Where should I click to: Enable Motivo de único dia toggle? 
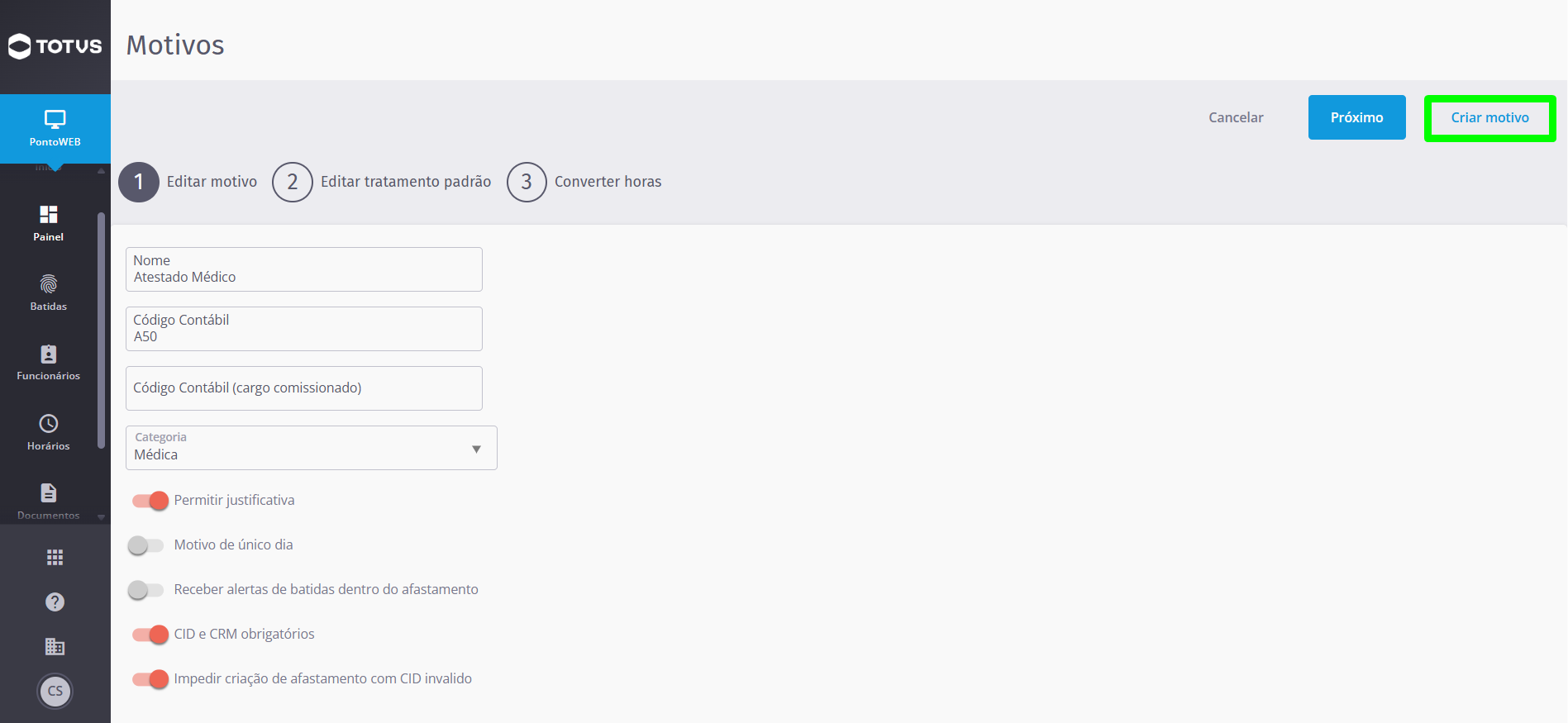tap(145, 545)
